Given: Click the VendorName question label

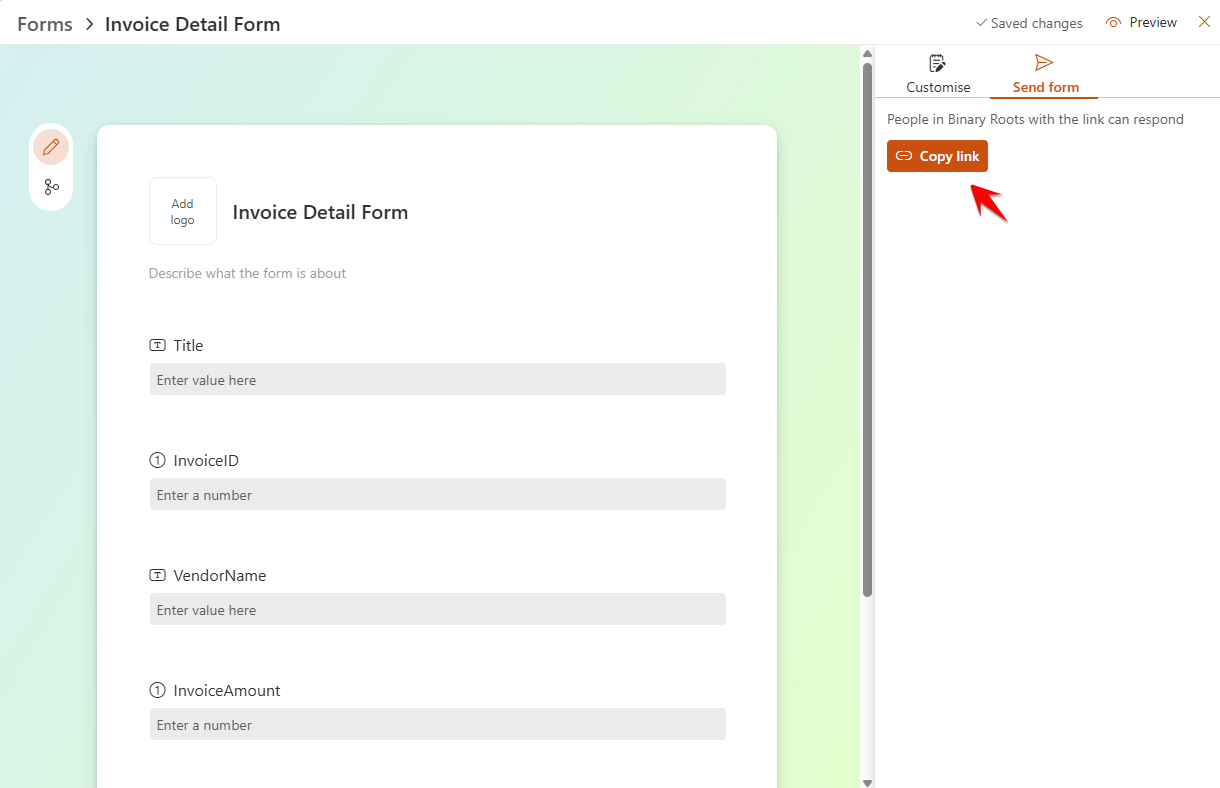Looking at the screenshot, I should 220,575.
